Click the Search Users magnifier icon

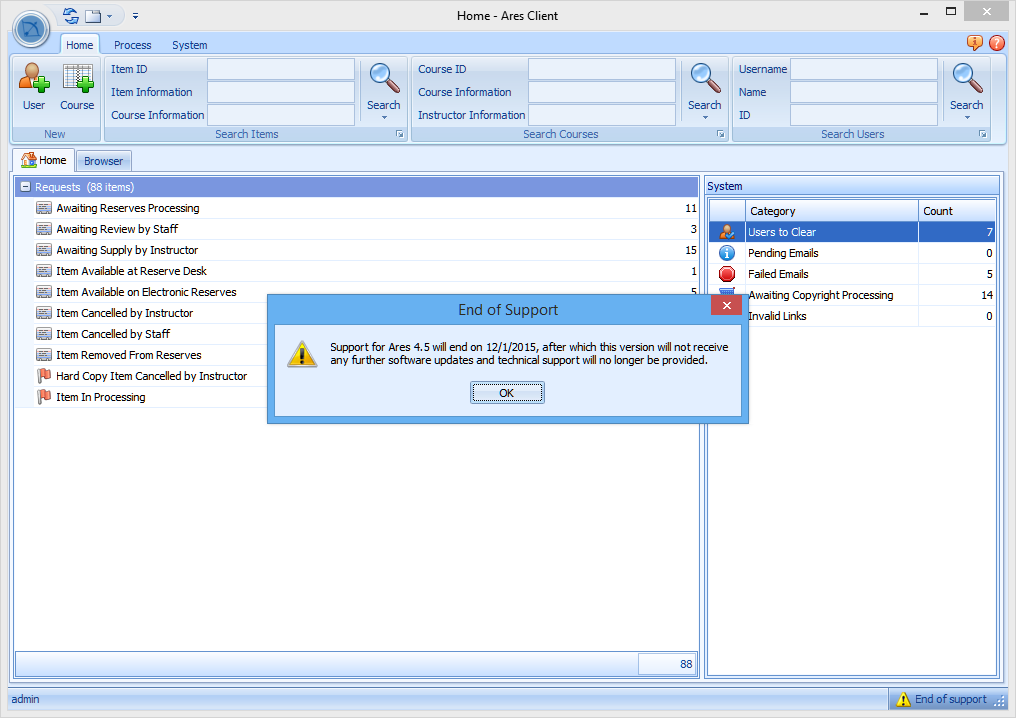tap(966, 78)
